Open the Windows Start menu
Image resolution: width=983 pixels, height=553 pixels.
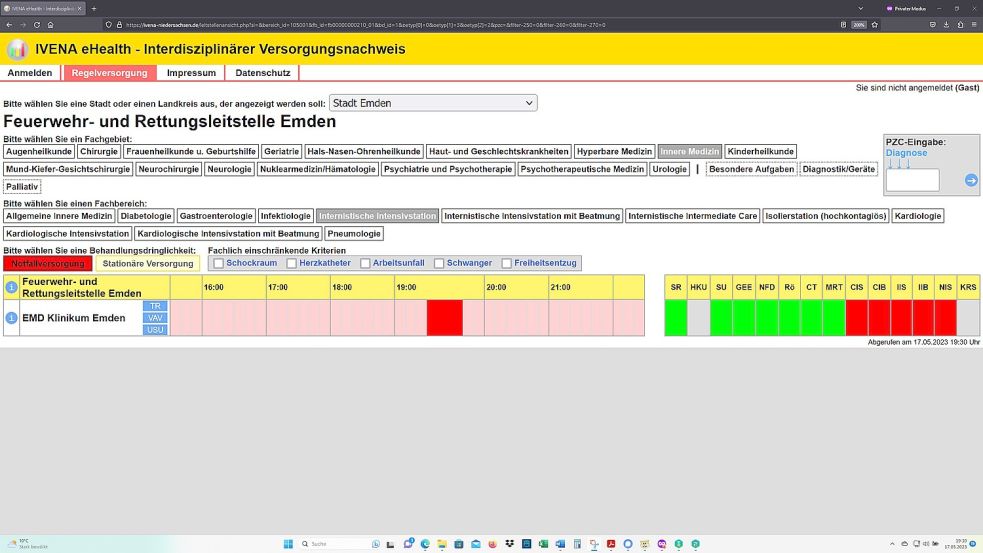288,544
